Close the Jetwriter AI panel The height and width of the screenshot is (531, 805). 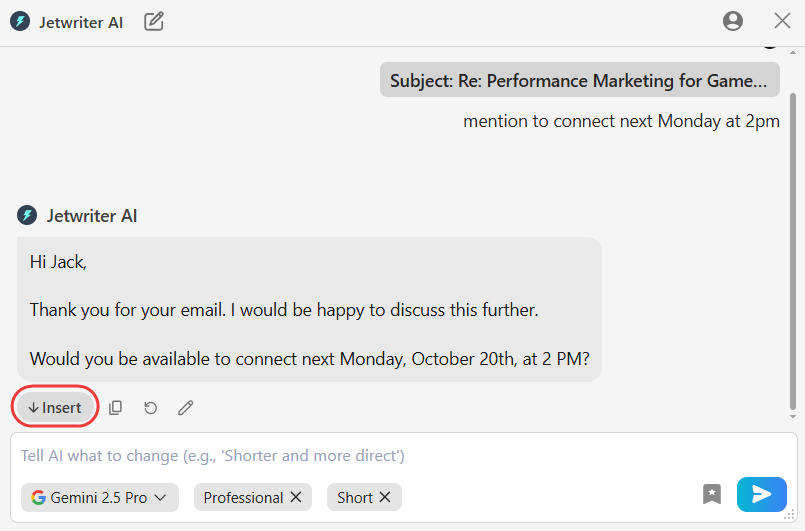click(x=783, y=21)
